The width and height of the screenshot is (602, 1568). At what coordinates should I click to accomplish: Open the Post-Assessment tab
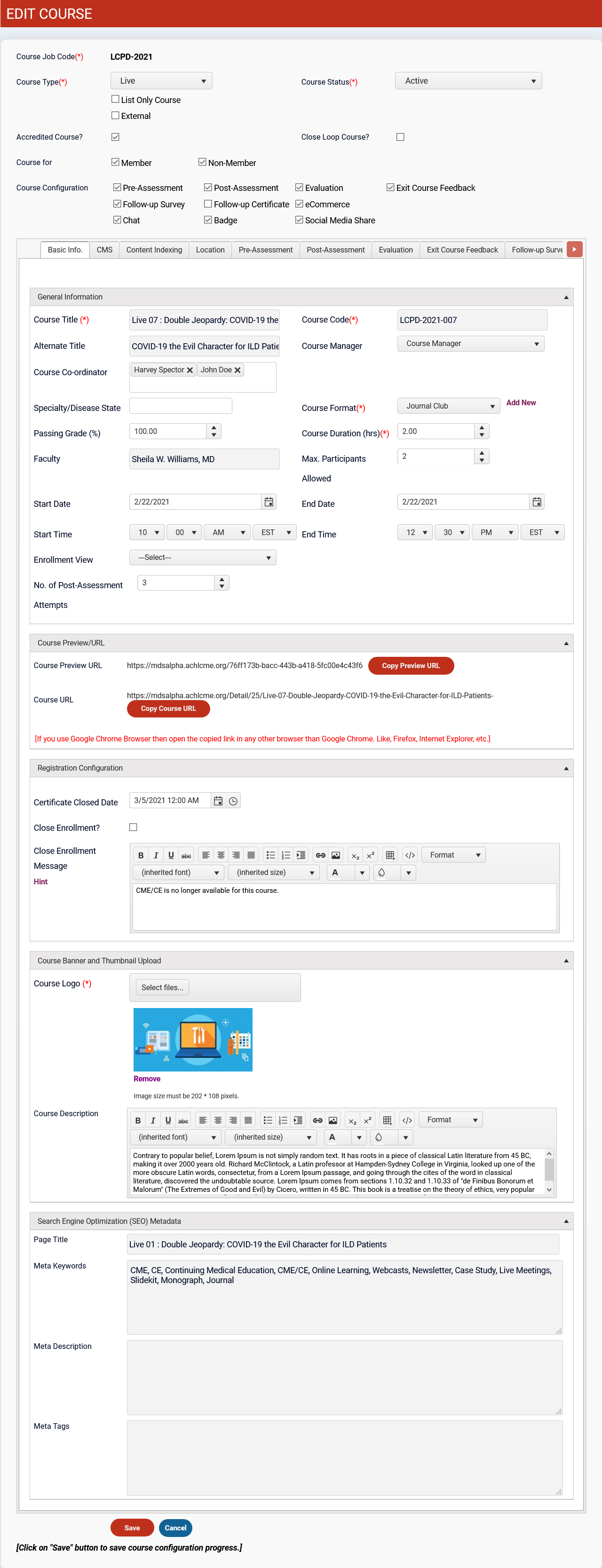[335, 250]
